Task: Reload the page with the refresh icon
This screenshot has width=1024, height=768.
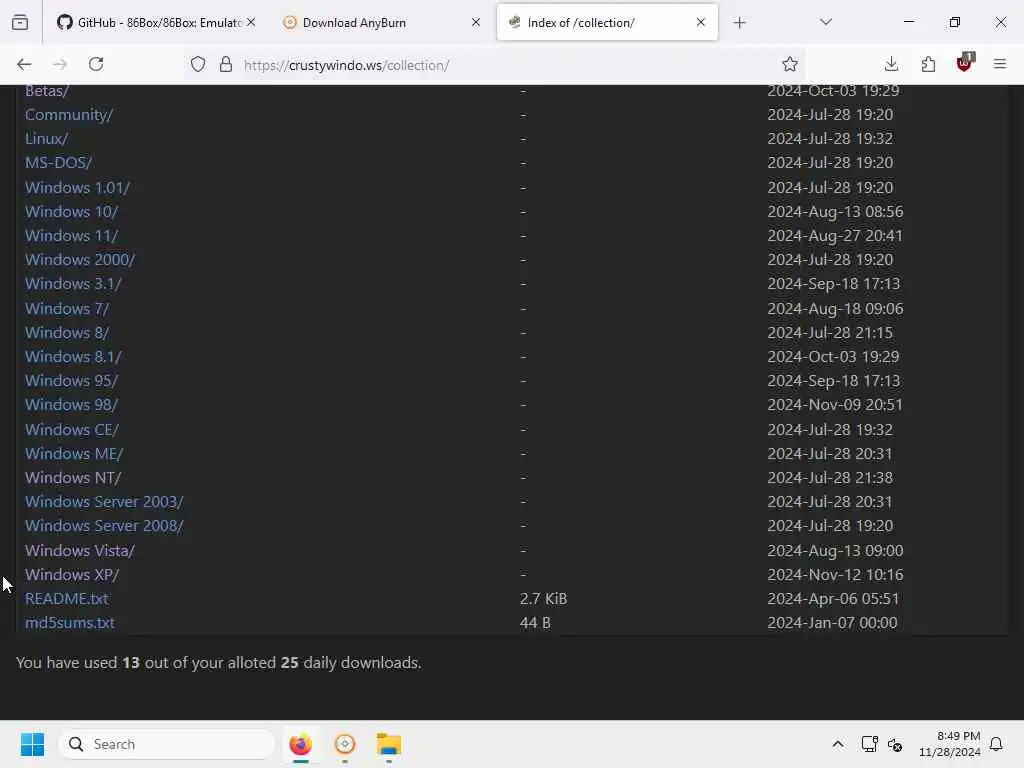Action: [96, 64]
